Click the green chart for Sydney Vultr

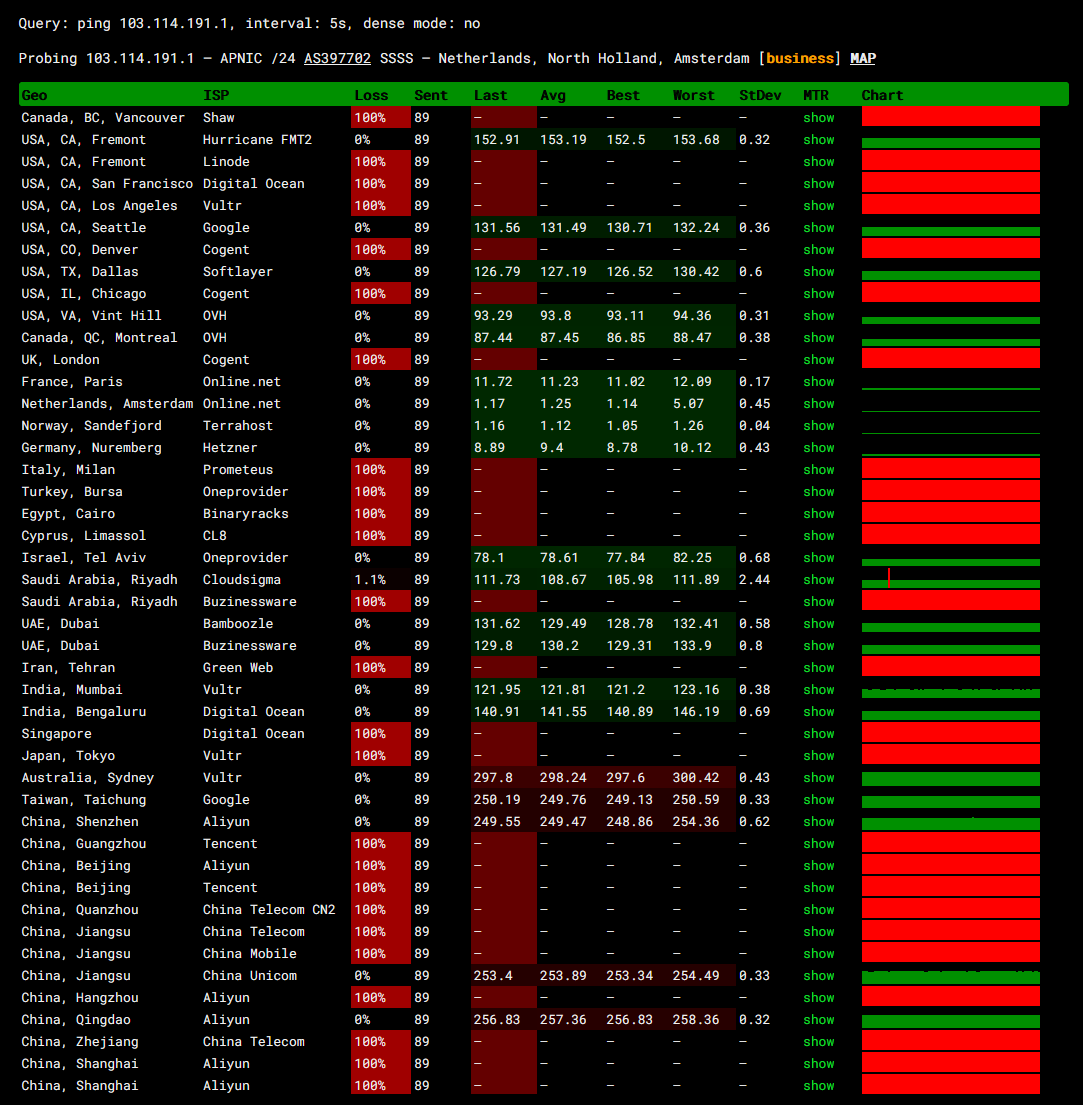[x=951, y=779]
